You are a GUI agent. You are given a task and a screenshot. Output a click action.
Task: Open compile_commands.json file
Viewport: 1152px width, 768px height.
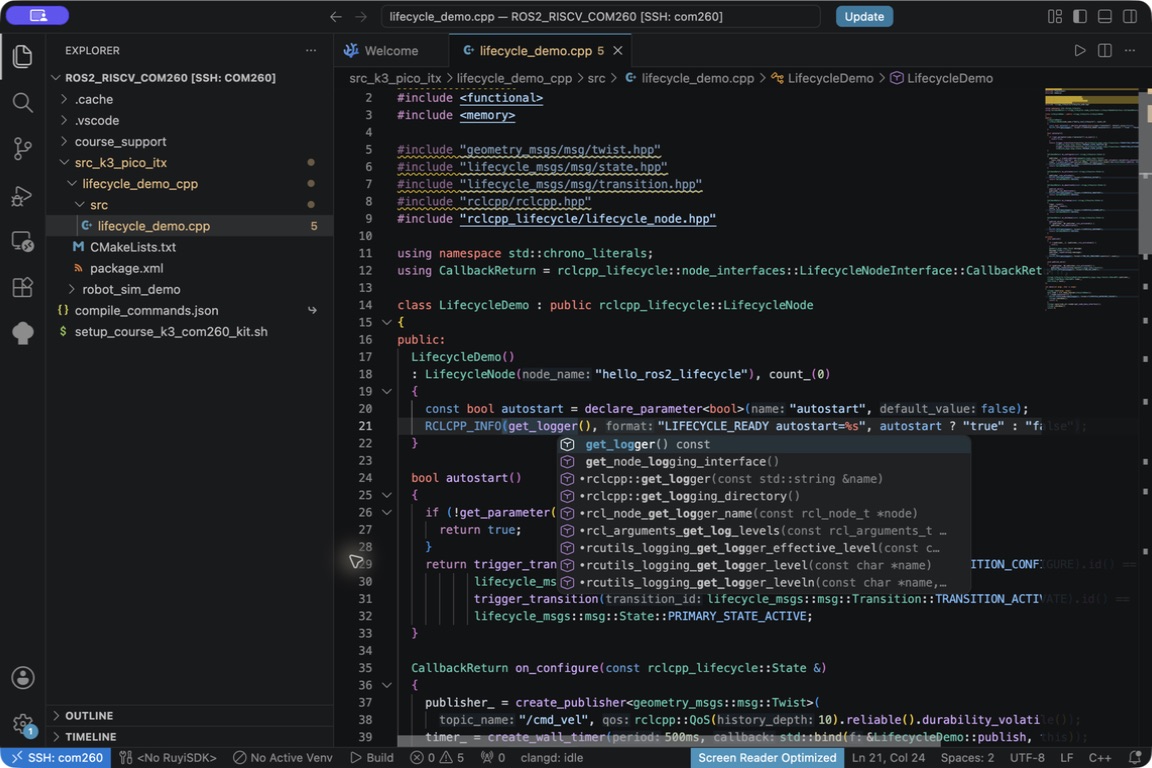pos(190,310)
